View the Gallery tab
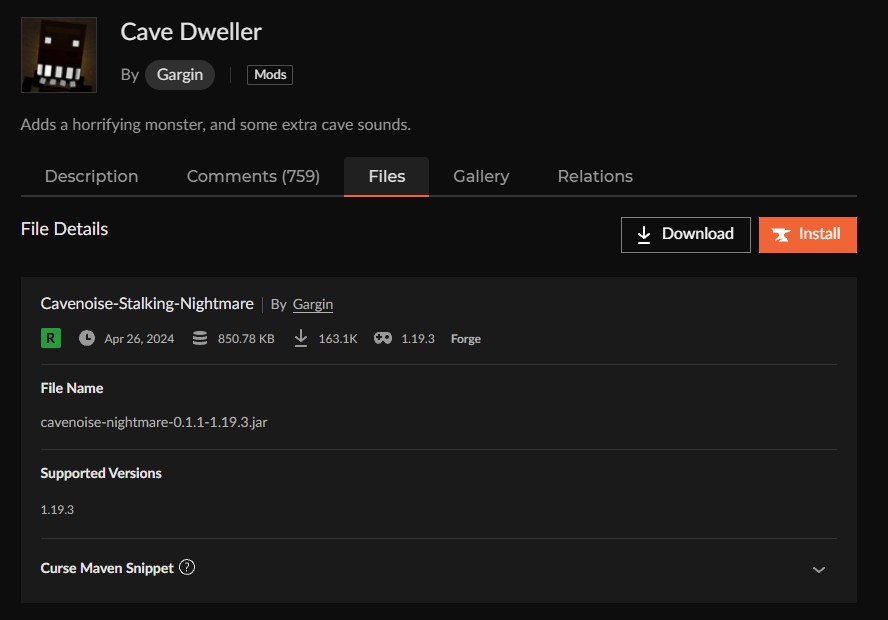 [x=481, y=176]
